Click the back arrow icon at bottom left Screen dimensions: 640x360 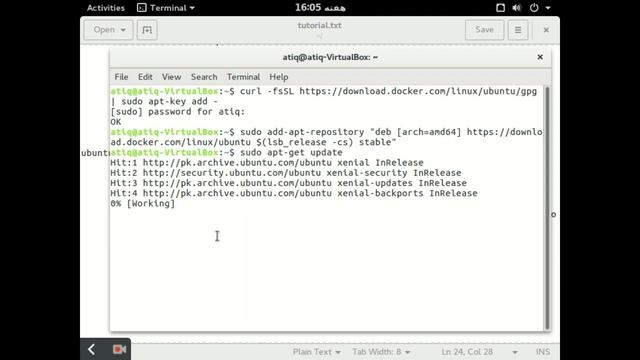click(x=91, y=349)
